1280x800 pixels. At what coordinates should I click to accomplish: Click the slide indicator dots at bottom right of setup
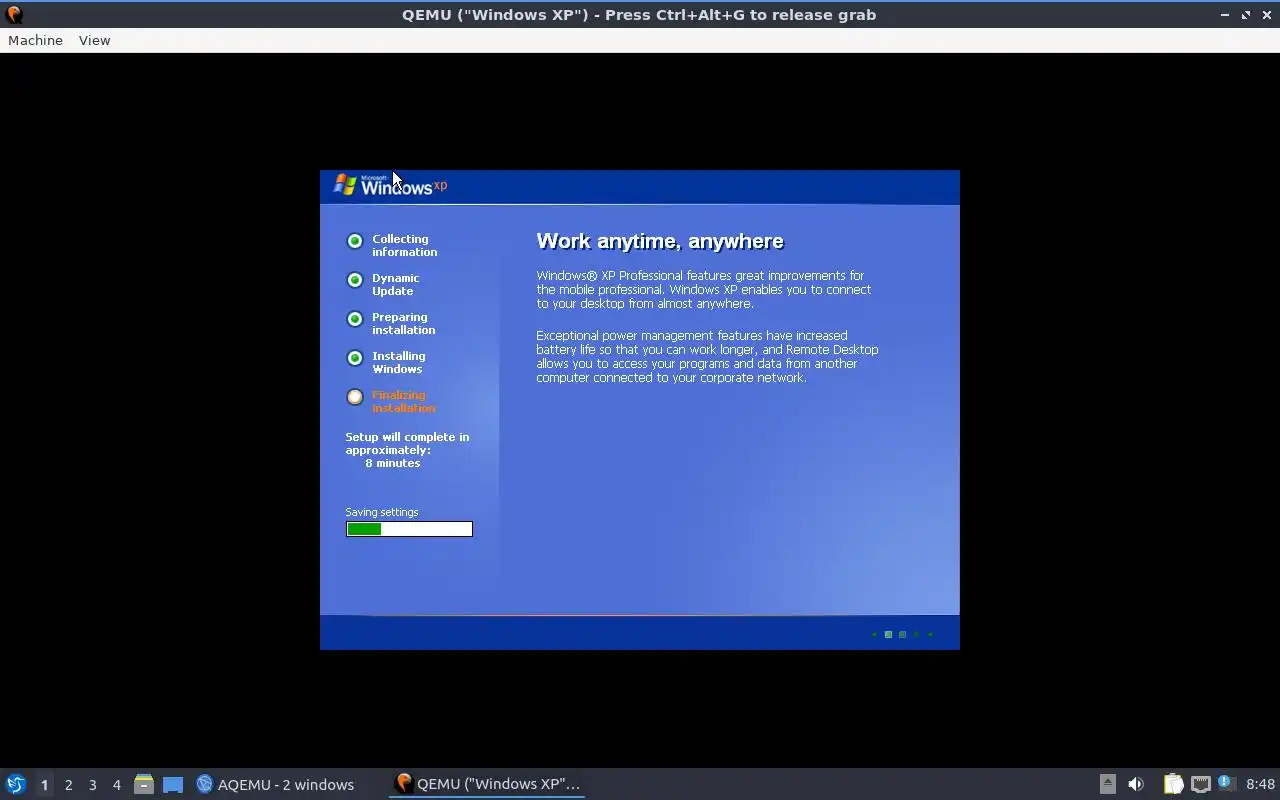coord(902,634)
